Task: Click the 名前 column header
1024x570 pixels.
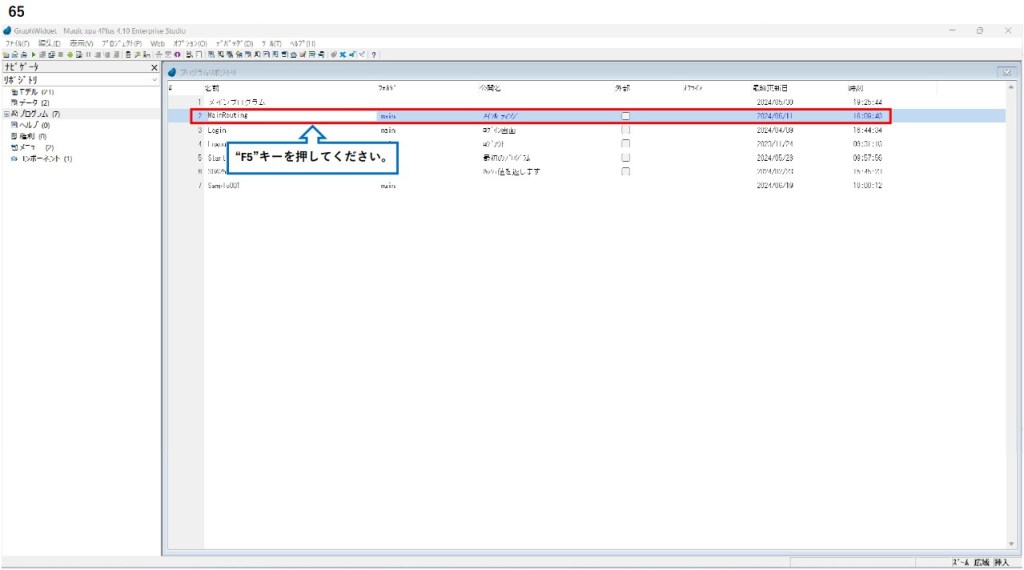Action: [212, 88]
